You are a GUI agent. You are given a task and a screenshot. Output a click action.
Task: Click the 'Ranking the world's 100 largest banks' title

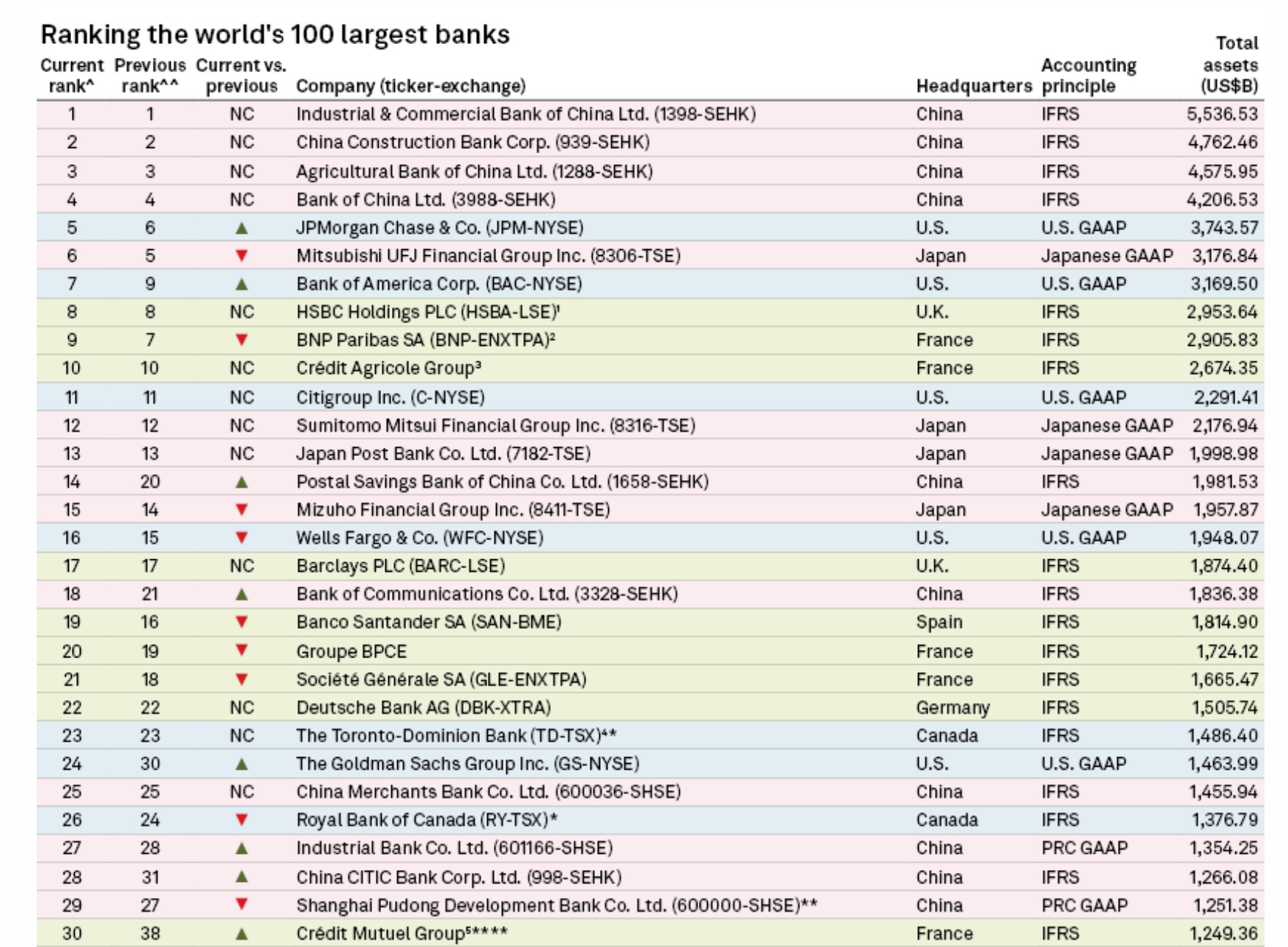pos(275,34)
